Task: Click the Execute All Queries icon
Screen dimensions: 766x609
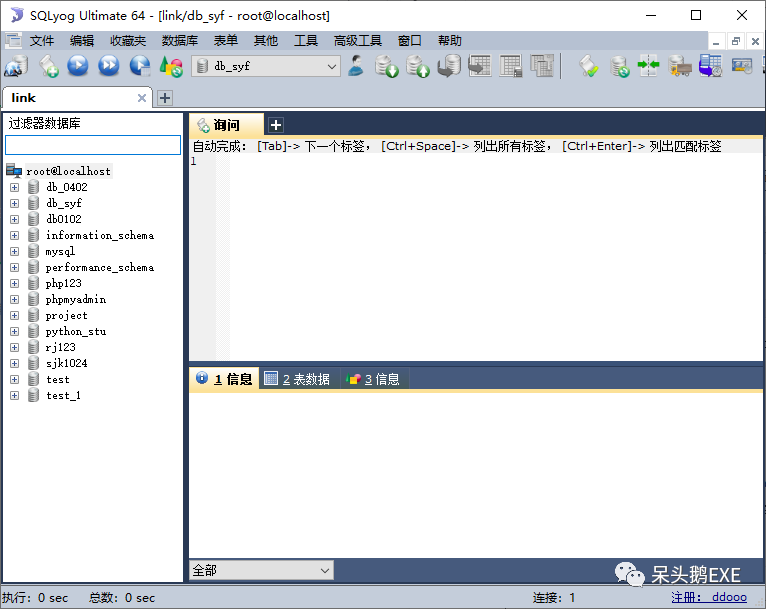Action: click(108, 66)
